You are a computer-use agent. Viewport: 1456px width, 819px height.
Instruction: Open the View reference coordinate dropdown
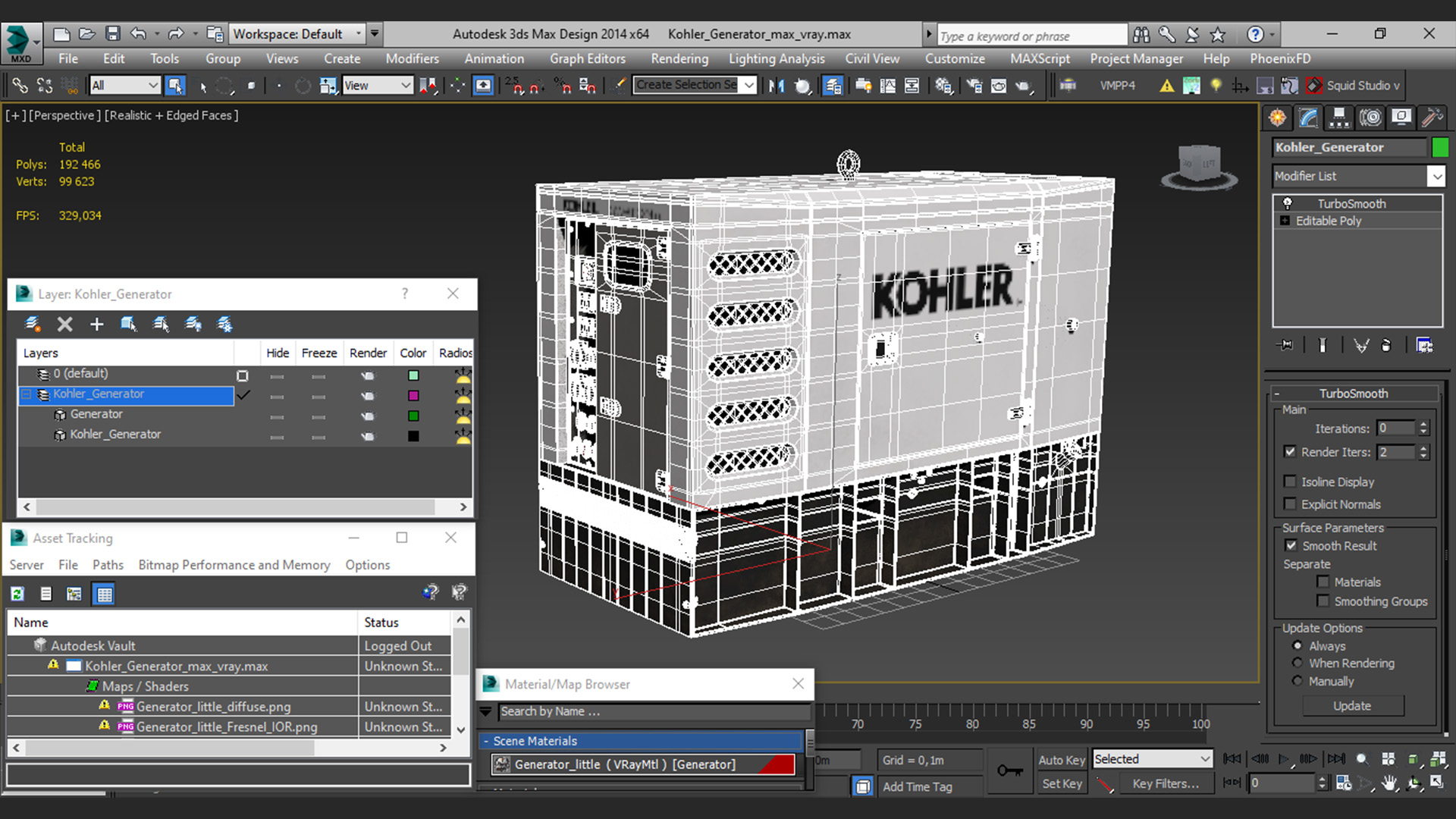click(378, 86)
